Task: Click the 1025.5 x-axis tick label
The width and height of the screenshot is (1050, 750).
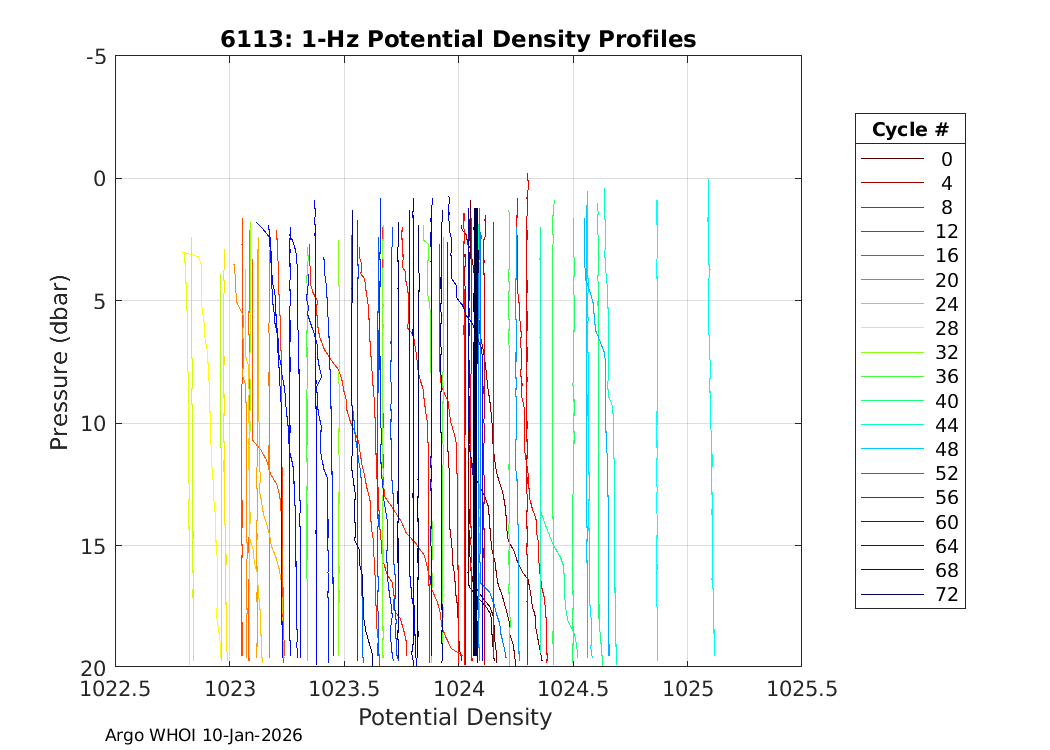Action: [x=800, y=689]
